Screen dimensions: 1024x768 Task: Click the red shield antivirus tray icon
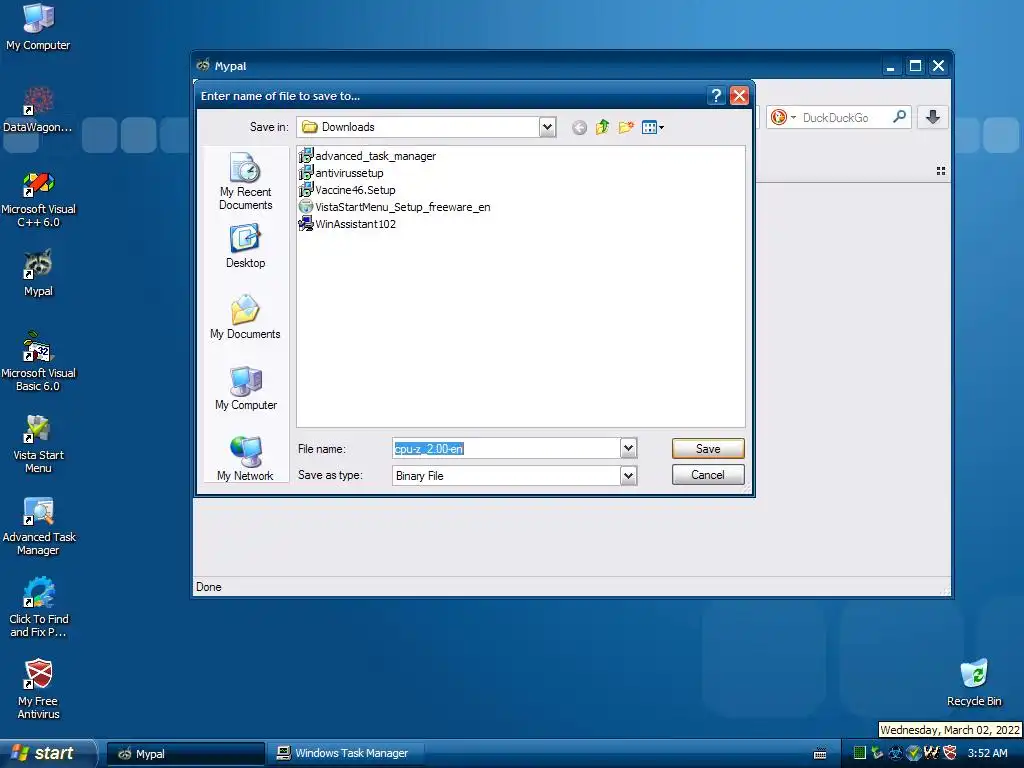pos(950,753)
